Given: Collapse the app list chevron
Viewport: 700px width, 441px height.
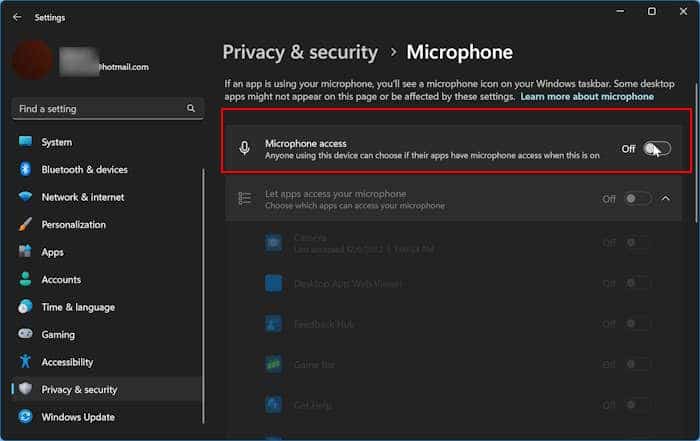Looking at the screenshot, I should pyautogui.click(x=665, y=199).
